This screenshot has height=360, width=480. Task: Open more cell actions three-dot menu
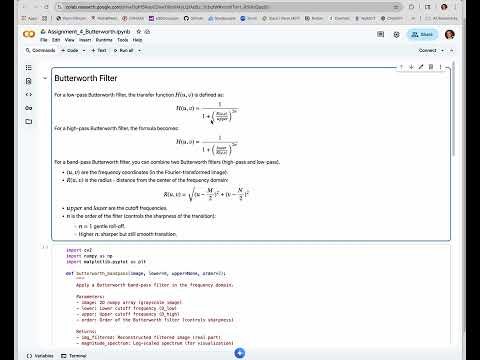click(440, 67)
